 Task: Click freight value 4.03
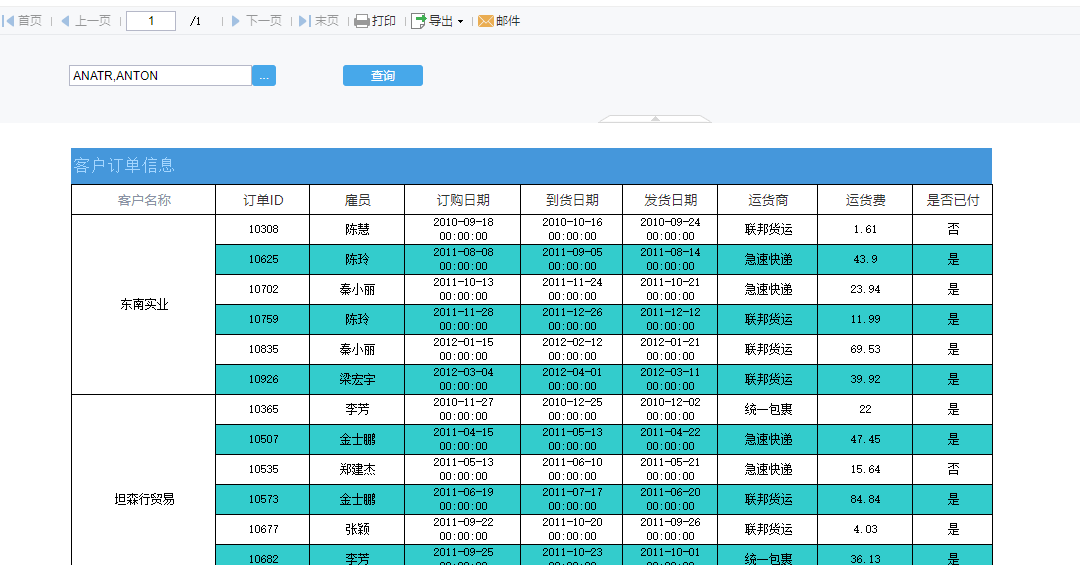(x=865, y=529)
